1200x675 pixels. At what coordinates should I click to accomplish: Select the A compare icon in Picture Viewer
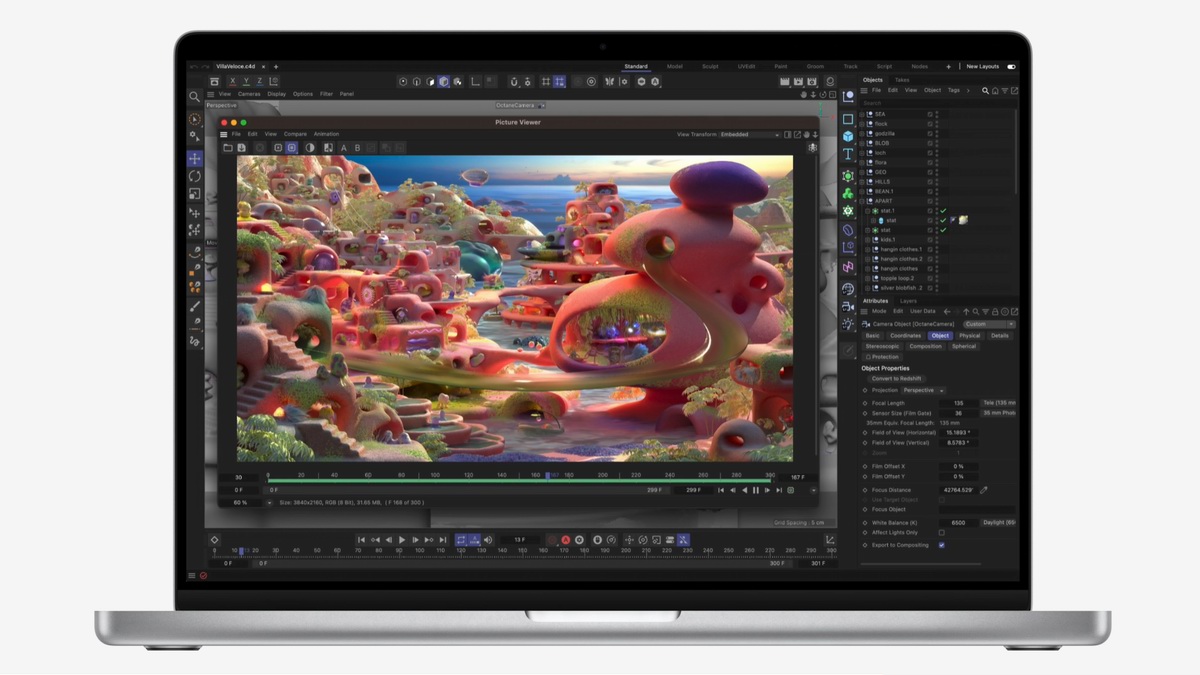(344, 147)
